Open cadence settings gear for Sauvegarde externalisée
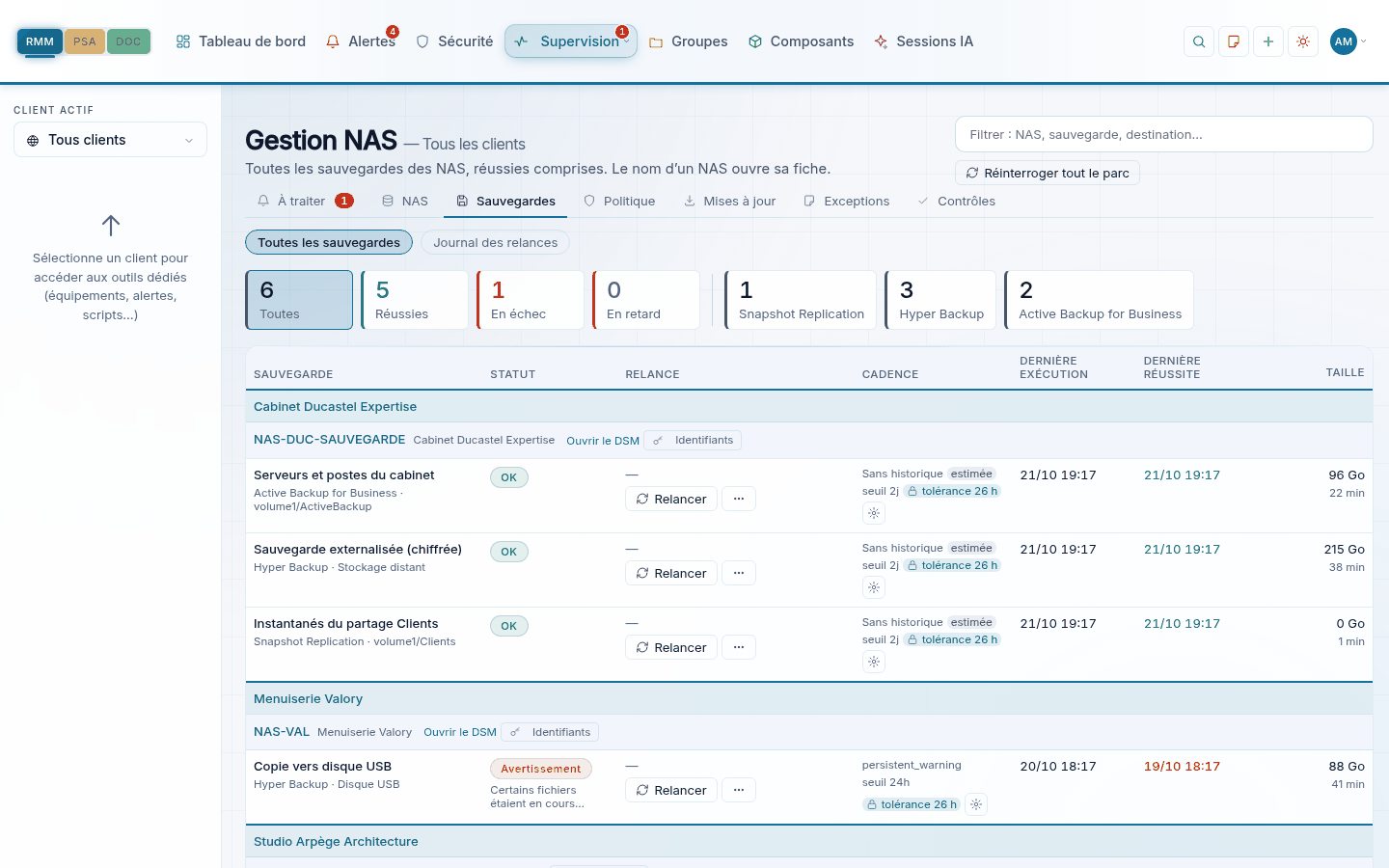The image size is (1389, 868). (874, 587)
